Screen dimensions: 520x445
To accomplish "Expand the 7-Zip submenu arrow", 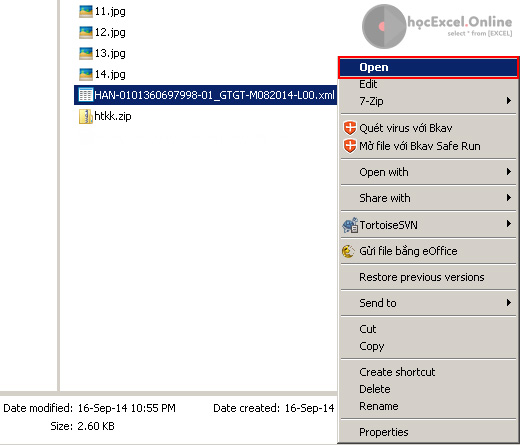I will click(x=509, y=101).
